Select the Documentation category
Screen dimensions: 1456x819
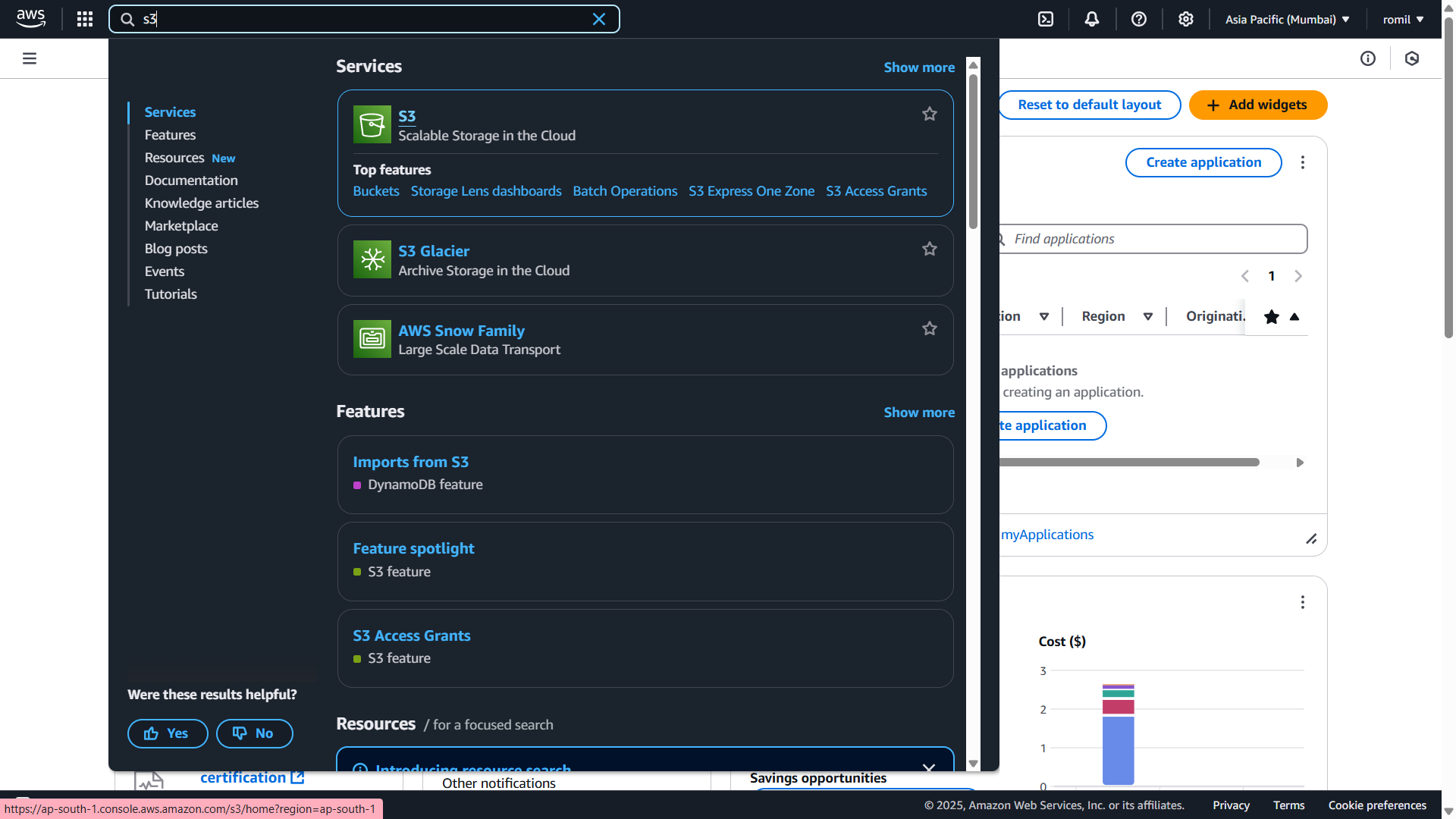coord(191,180)
